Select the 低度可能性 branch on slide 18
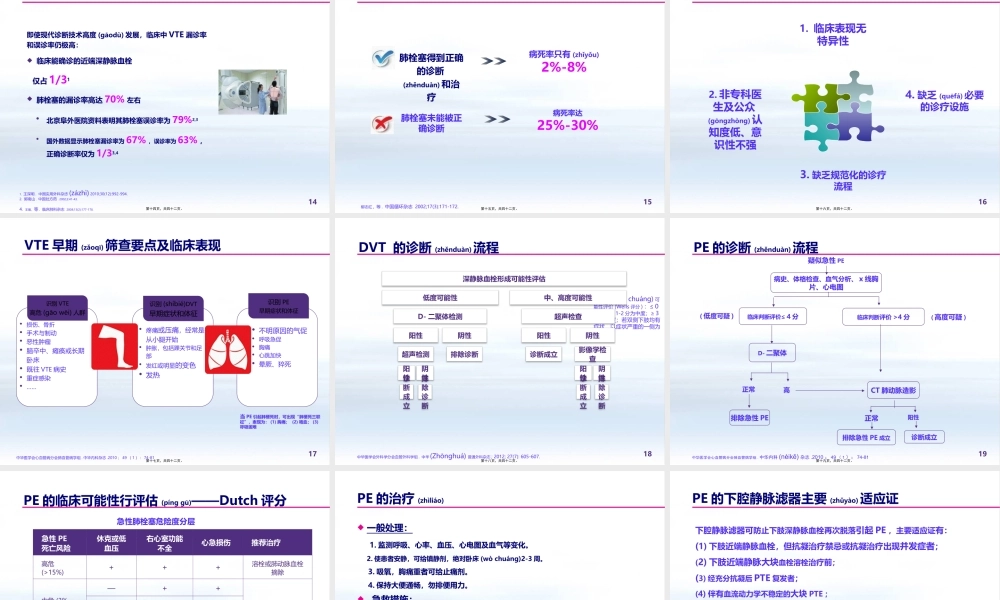Image resolution: width=1000 pixels, height=600 pixels. (440, 298)
